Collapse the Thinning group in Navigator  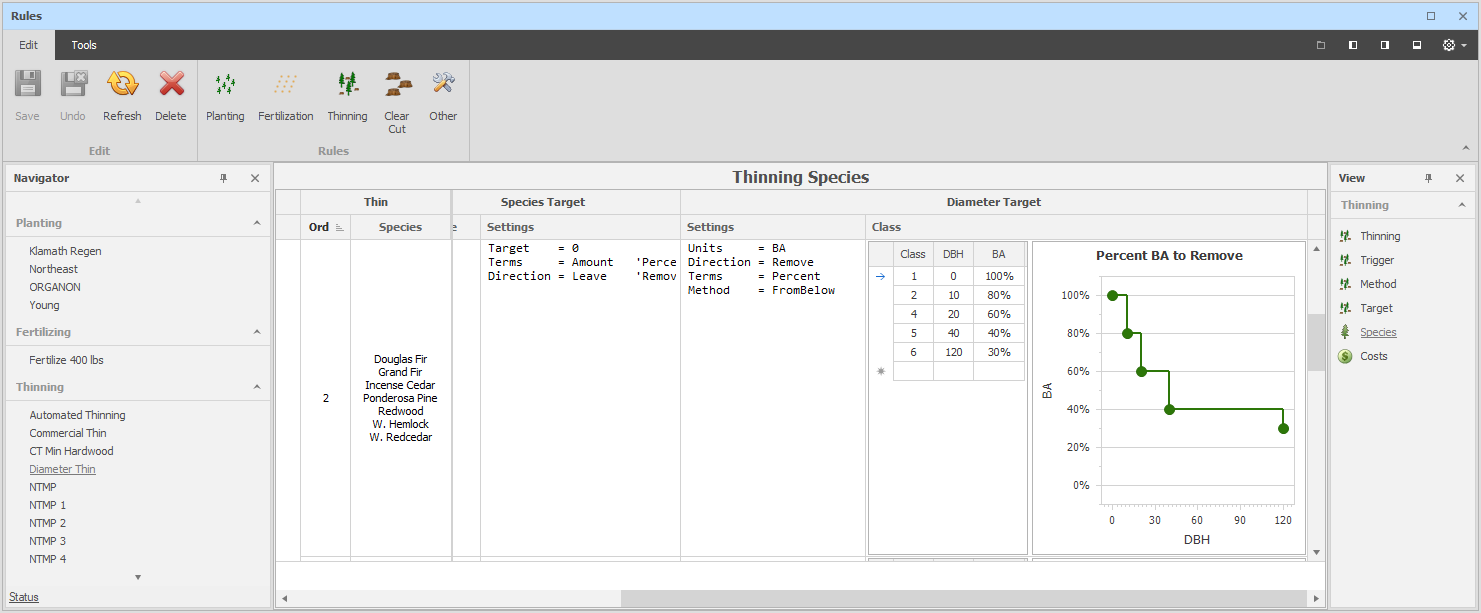tap(257, 387)
